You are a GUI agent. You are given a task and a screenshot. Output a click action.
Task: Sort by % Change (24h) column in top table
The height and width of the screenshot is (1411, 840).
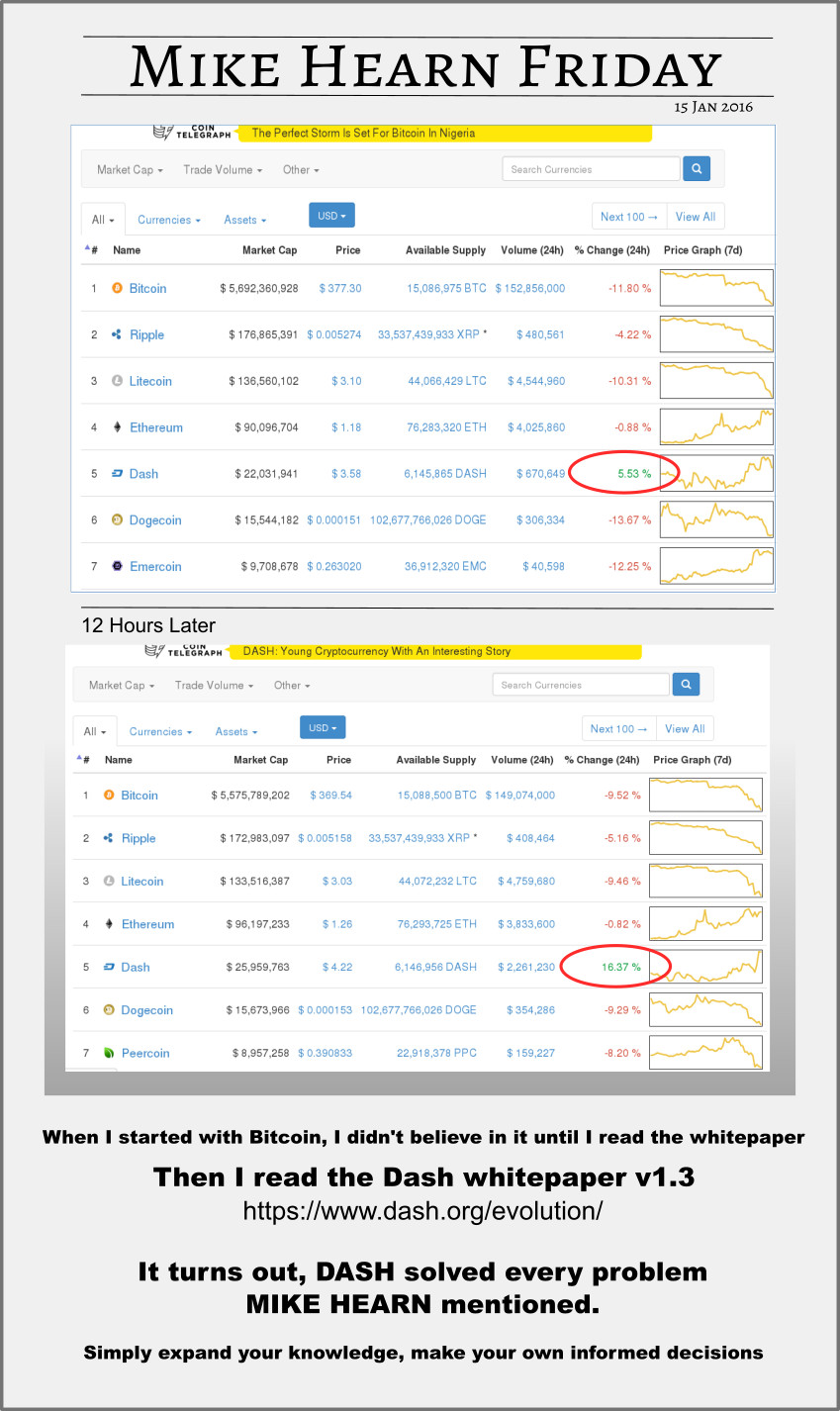(612, 250)
